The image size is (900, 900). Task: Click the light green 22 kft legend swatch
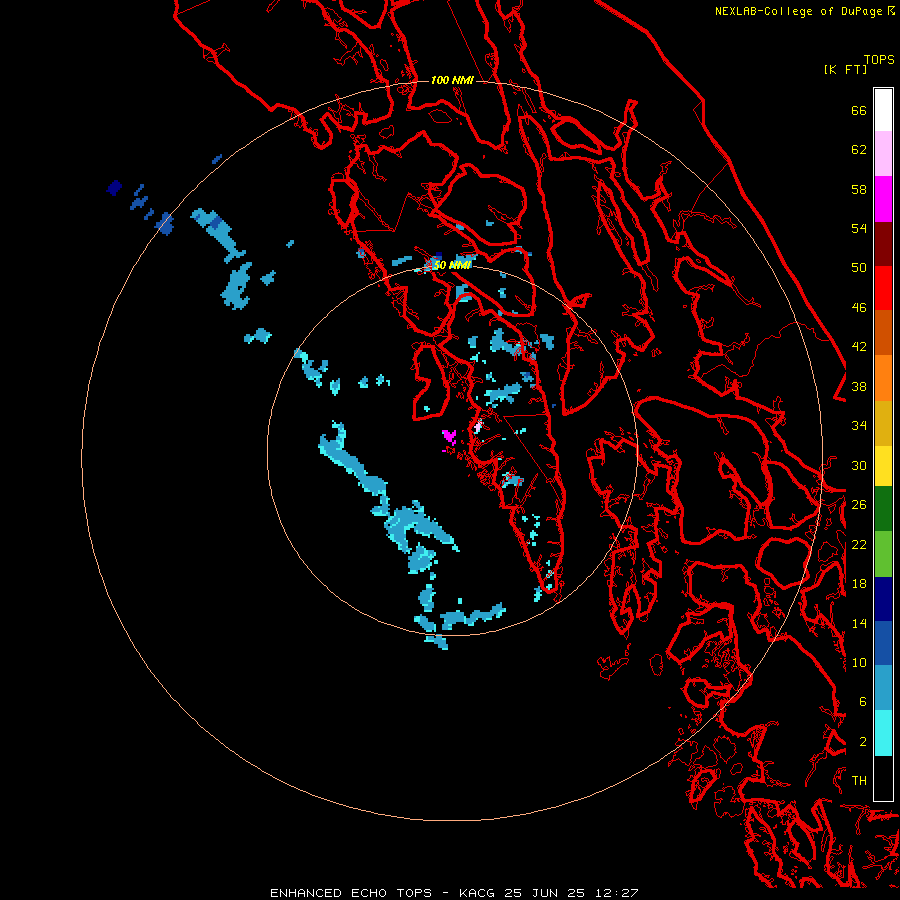coord(883,554)
